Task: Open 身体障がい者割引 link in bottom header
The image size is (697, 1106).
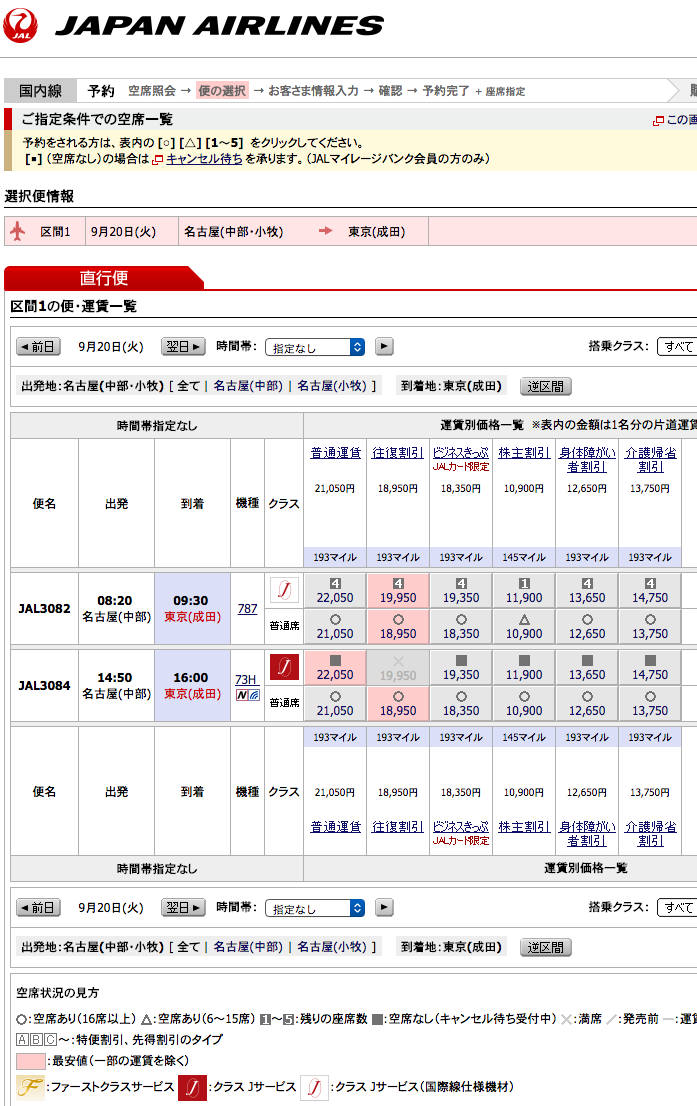Action: (587, 834)
